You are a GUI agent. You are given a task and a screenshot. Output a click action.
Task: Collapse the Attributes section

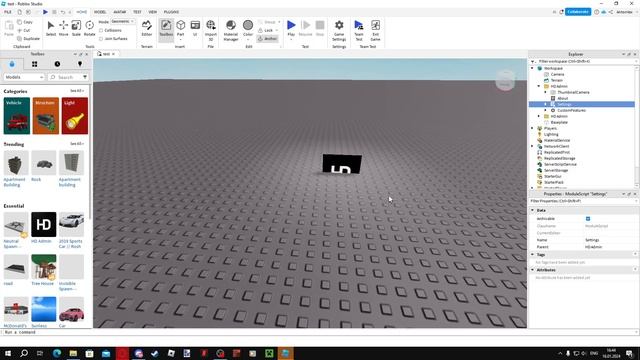[x=532, y=270]
